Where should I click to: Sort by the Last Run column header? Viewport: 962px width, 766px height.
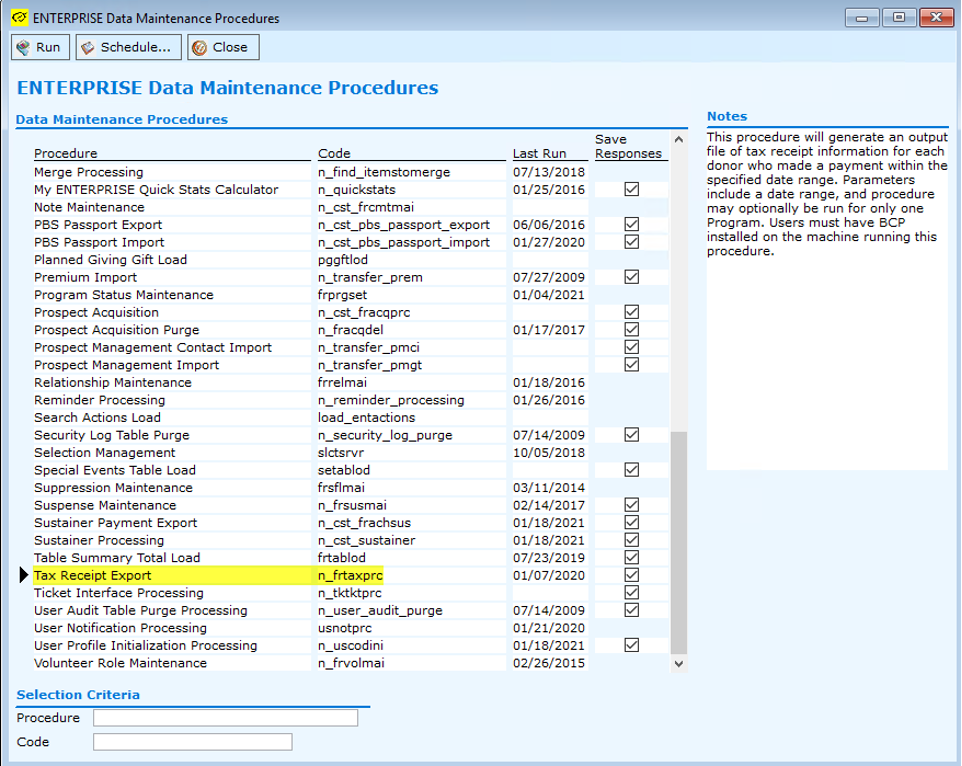(x=539, y=153)
